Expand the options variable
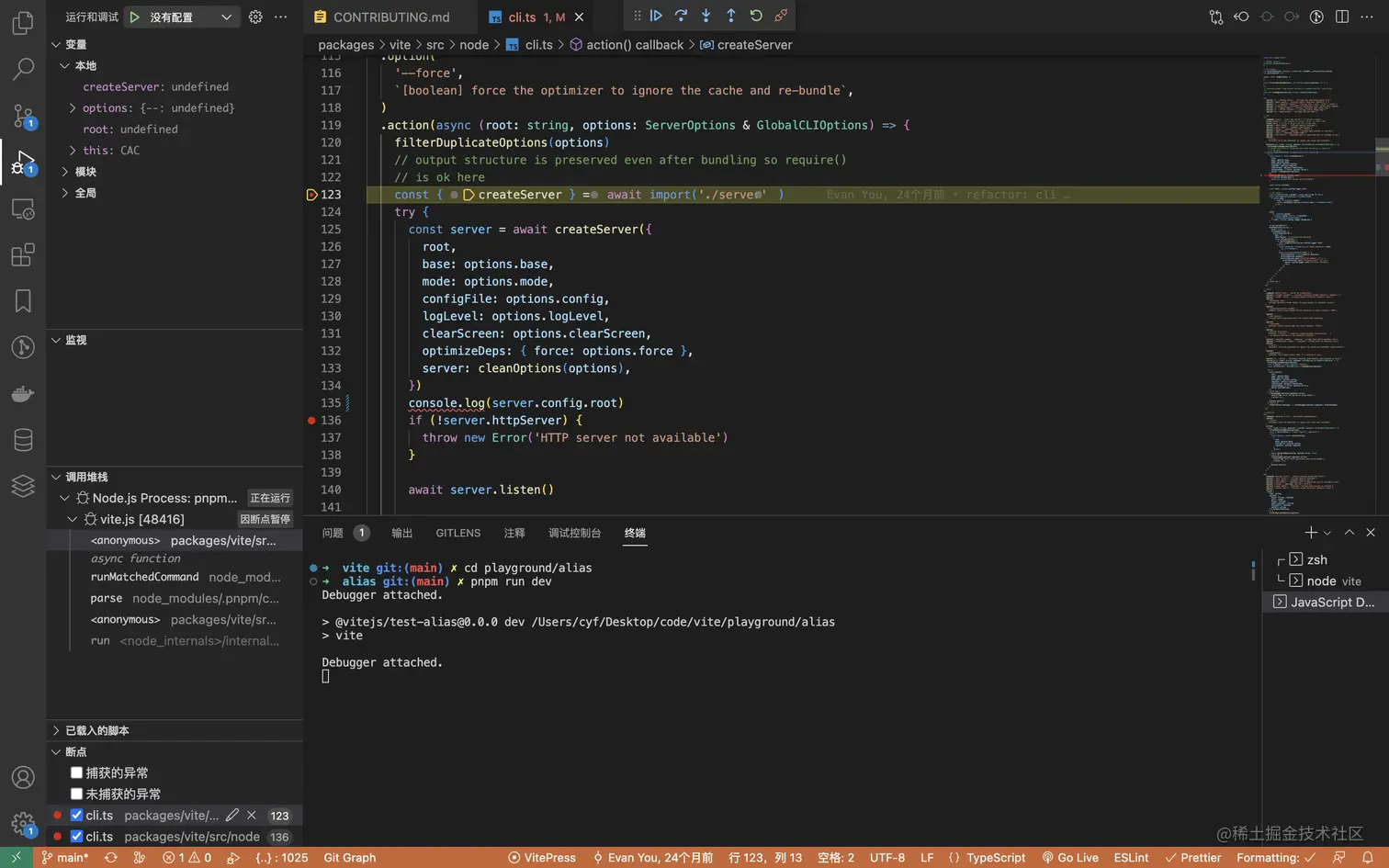 (x=73, y=108)
